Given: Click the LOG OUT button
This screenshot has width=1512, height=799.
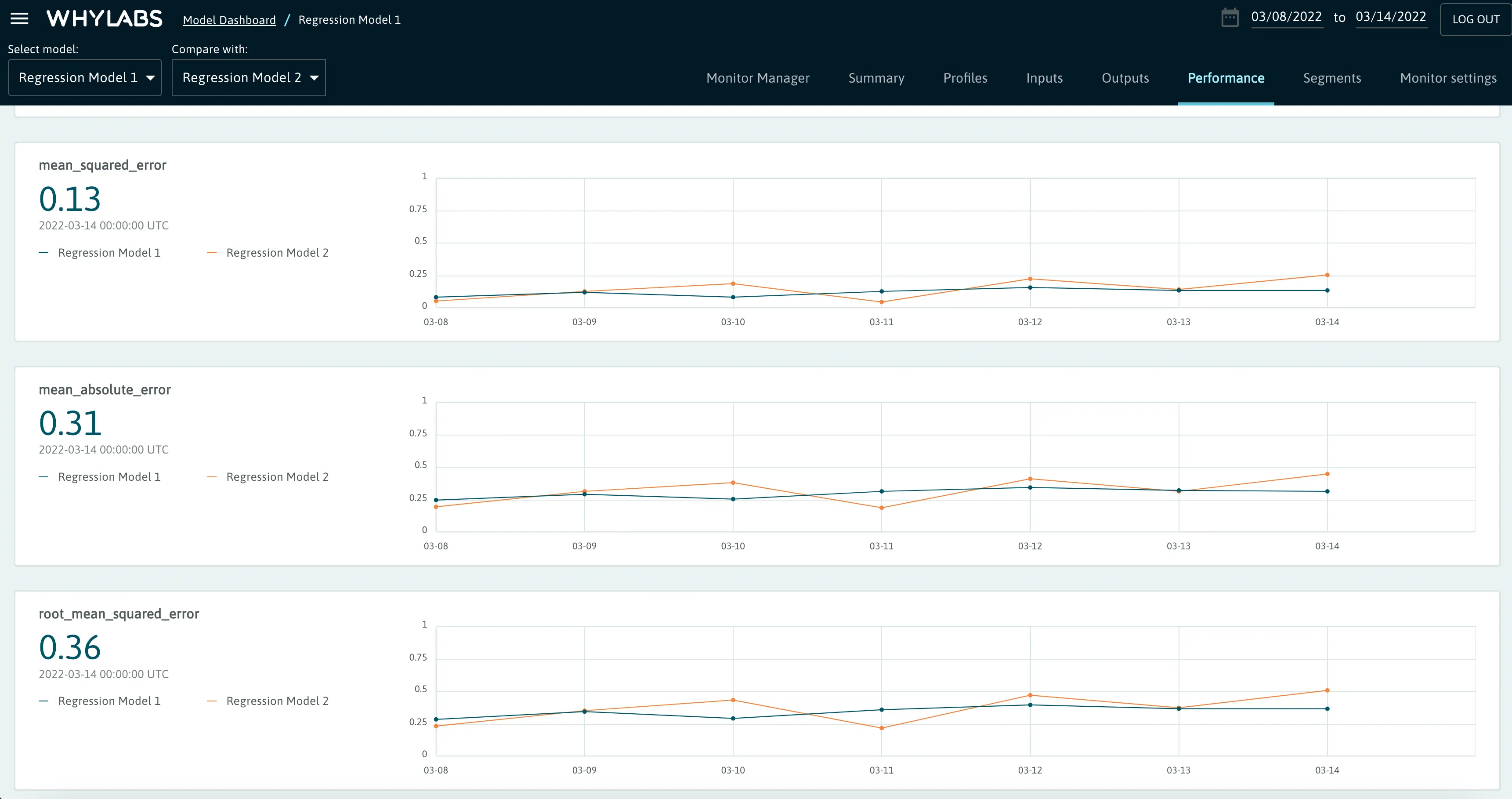Looking at the screenshot, I should point(1475,19).
